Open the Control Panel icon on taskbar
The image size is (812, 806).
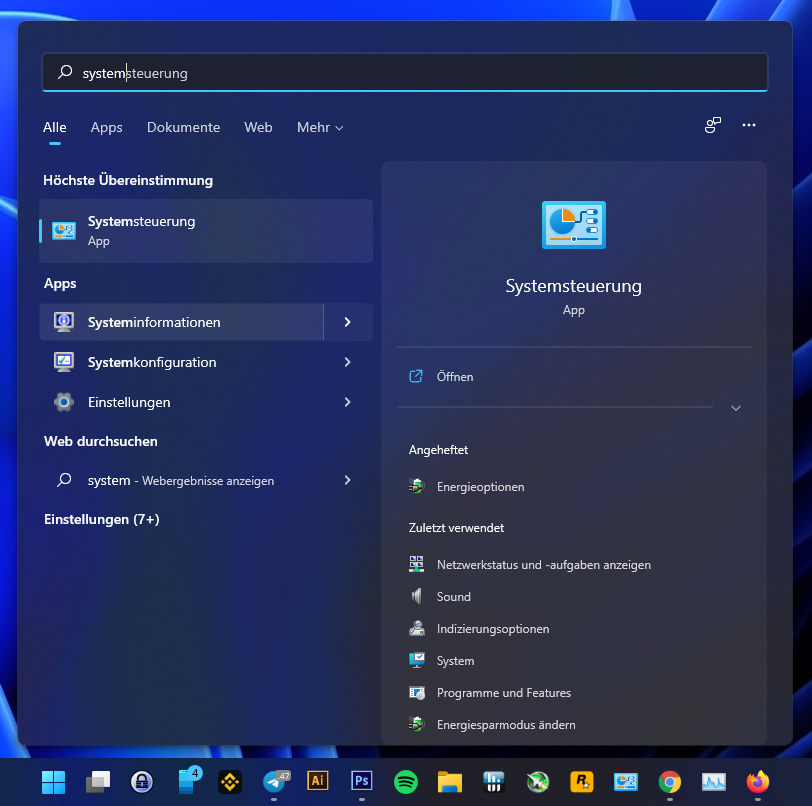pos(626,782)
